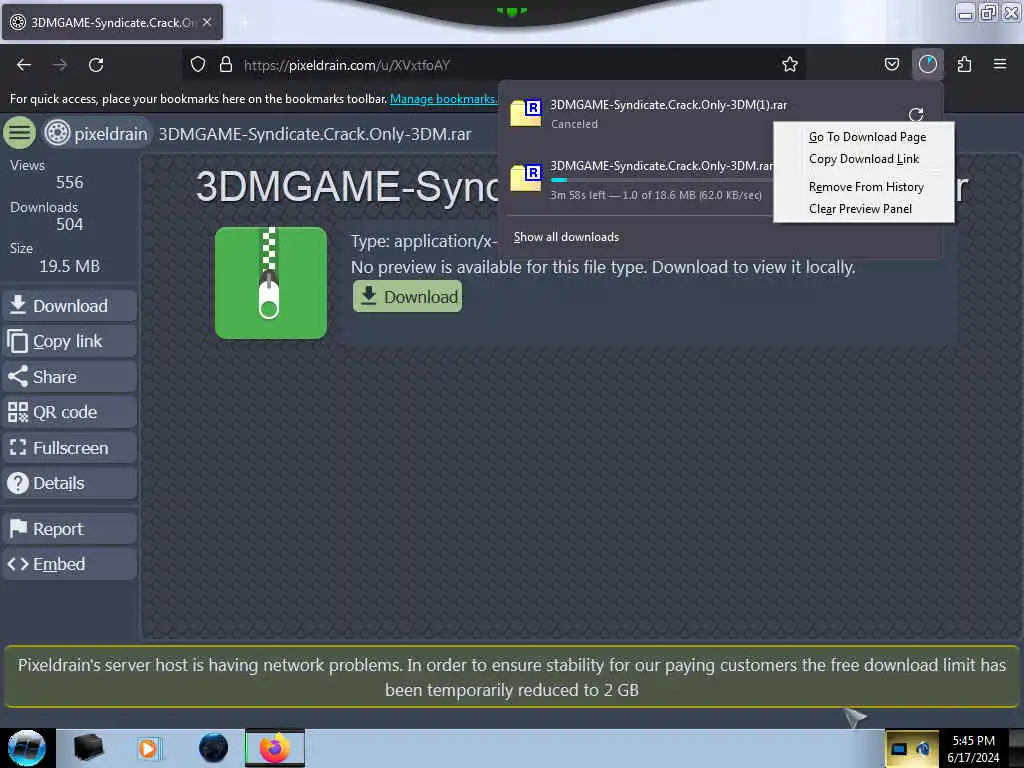Image resolution: width=1024 pixels, height=768 pixels.
Task: Open the Share options in sidebar
Action: [x=70, y=377]
